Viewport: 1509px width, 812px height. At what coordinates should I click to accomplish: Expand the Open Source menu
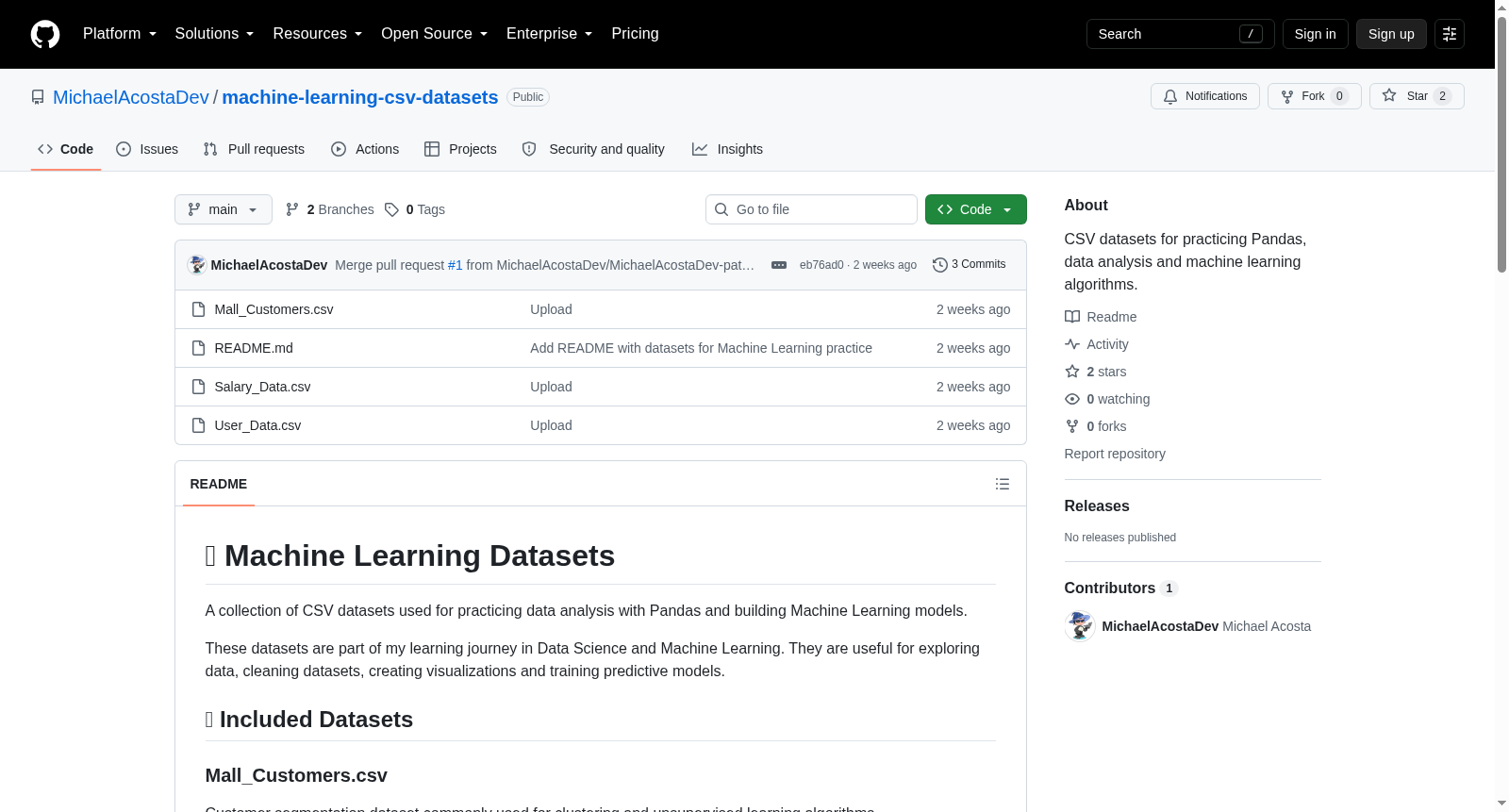pyautogui.click(x=434, y=34)
